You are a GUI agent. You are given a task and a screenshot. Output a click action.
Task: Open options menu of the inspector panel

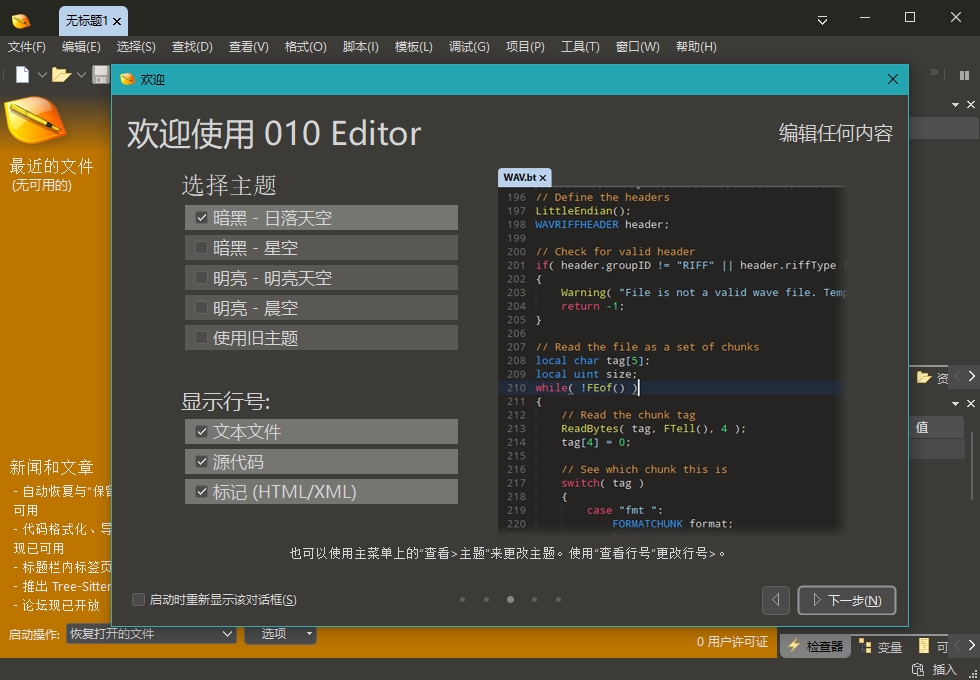click(955, 404)
